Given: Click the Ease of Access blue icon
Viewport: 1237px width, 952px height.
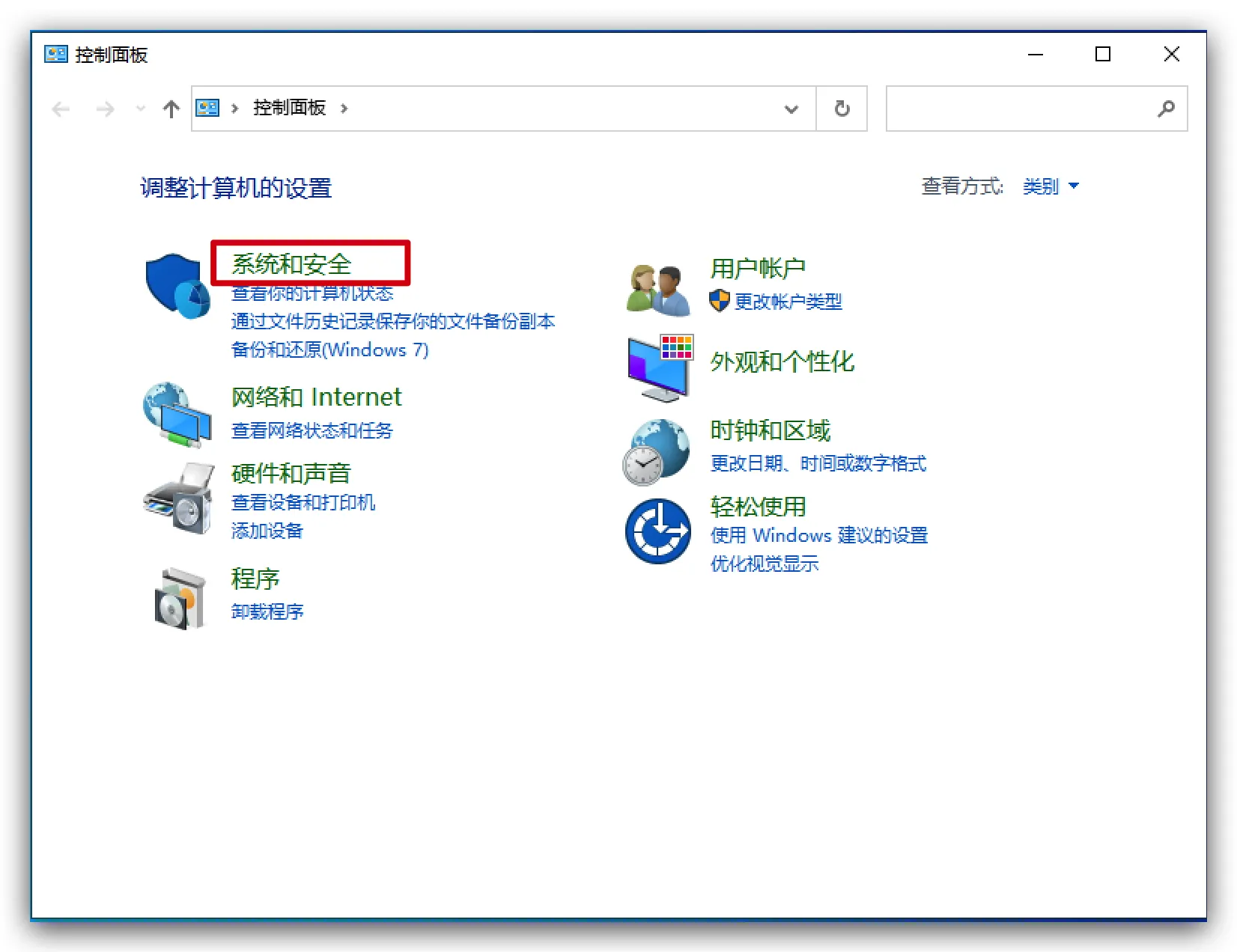Looking at the screenshot, I should pyautogui.click(x=658, y=531).
